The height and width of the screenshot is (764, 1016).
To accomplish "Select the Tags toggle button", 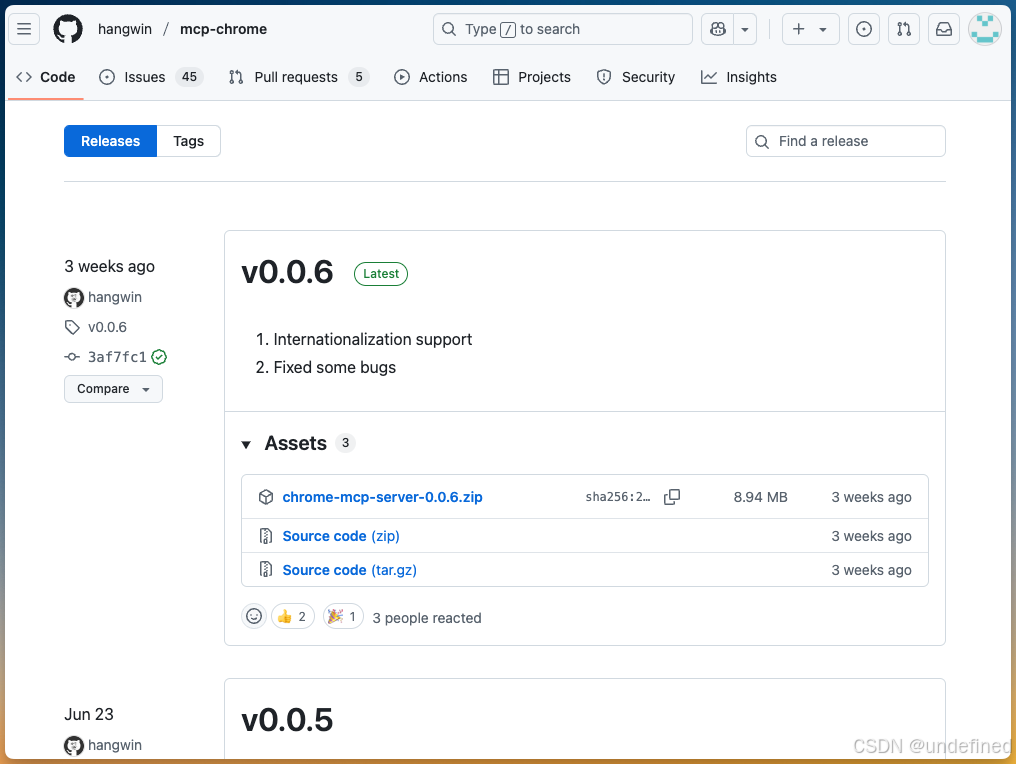I will click(x=189, y=141).
